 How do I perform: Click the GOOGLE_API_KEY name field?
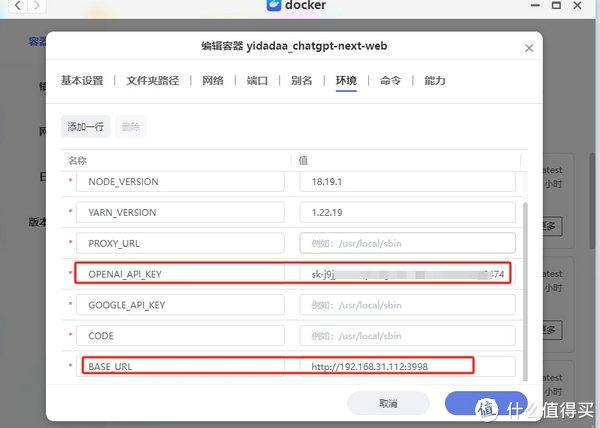180,305
